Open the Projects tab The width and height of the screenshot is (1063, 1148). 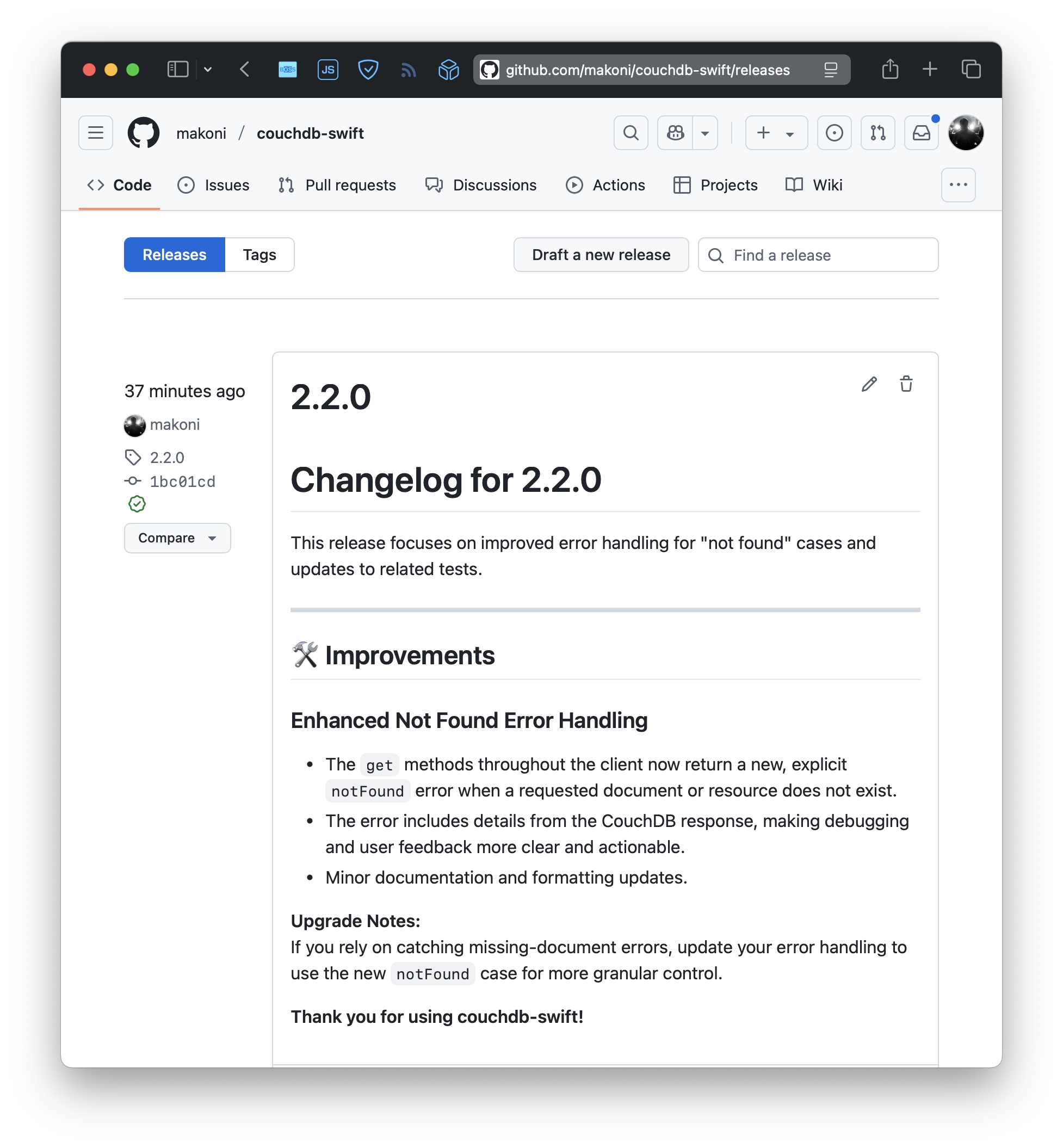(x=715, y=184)
